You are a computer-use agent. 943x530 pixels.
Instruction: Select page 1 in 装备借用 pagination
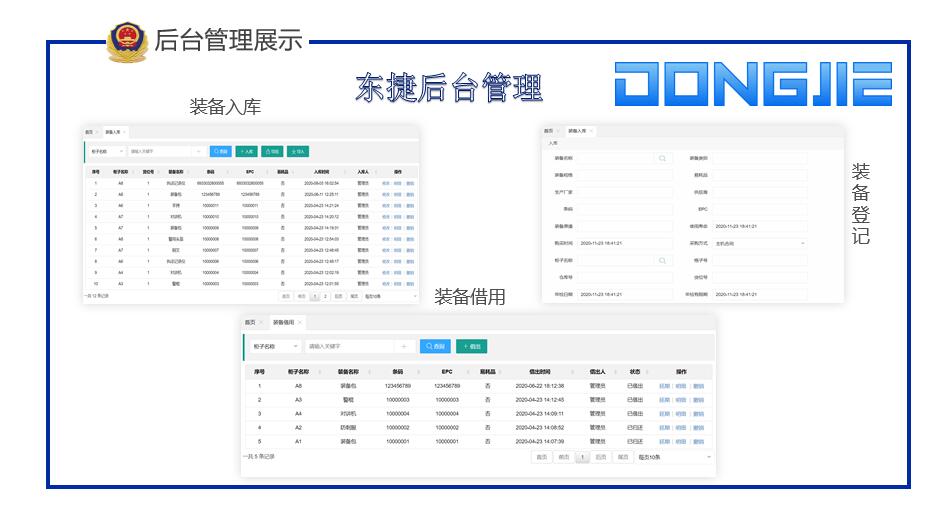point(582,457)
